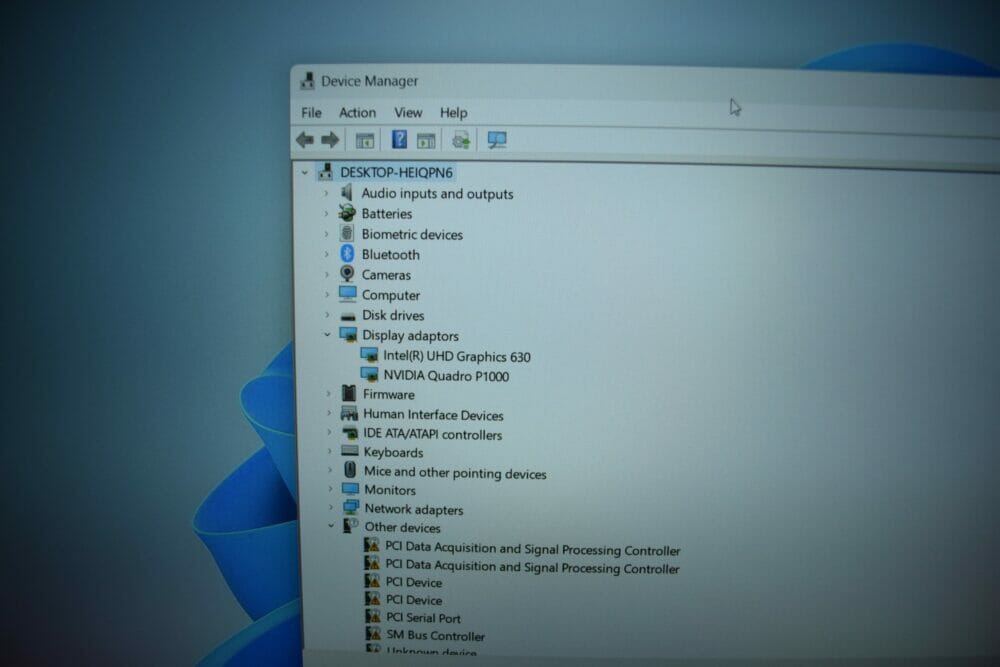This screenshot has width=1000, height=667.
Task: Open the Action menu
Action: (357, 113)
